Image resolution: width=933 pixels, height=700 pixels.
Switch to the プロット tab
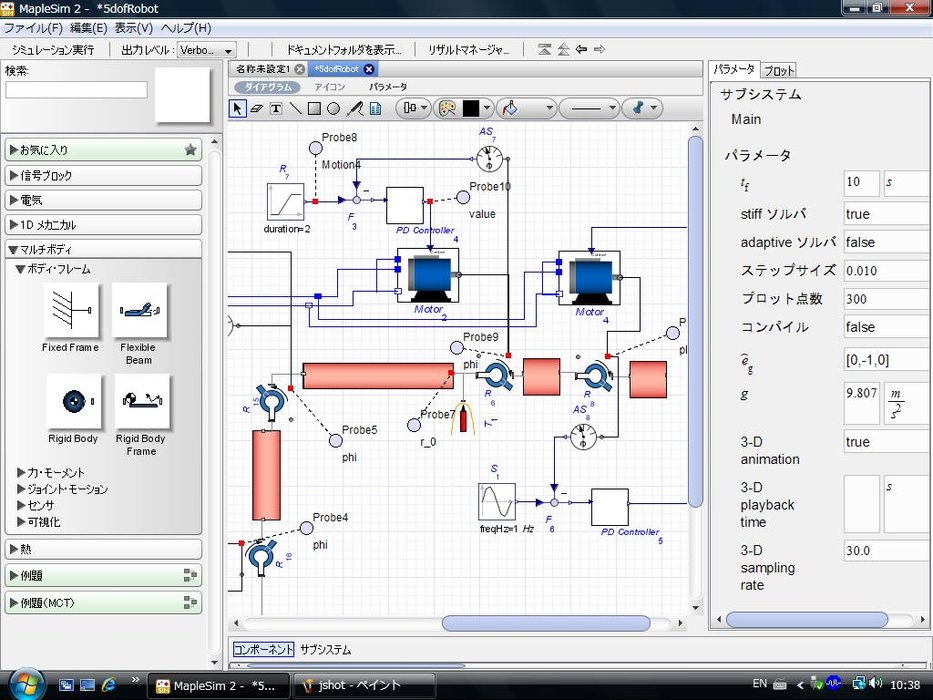pos(779,70)
